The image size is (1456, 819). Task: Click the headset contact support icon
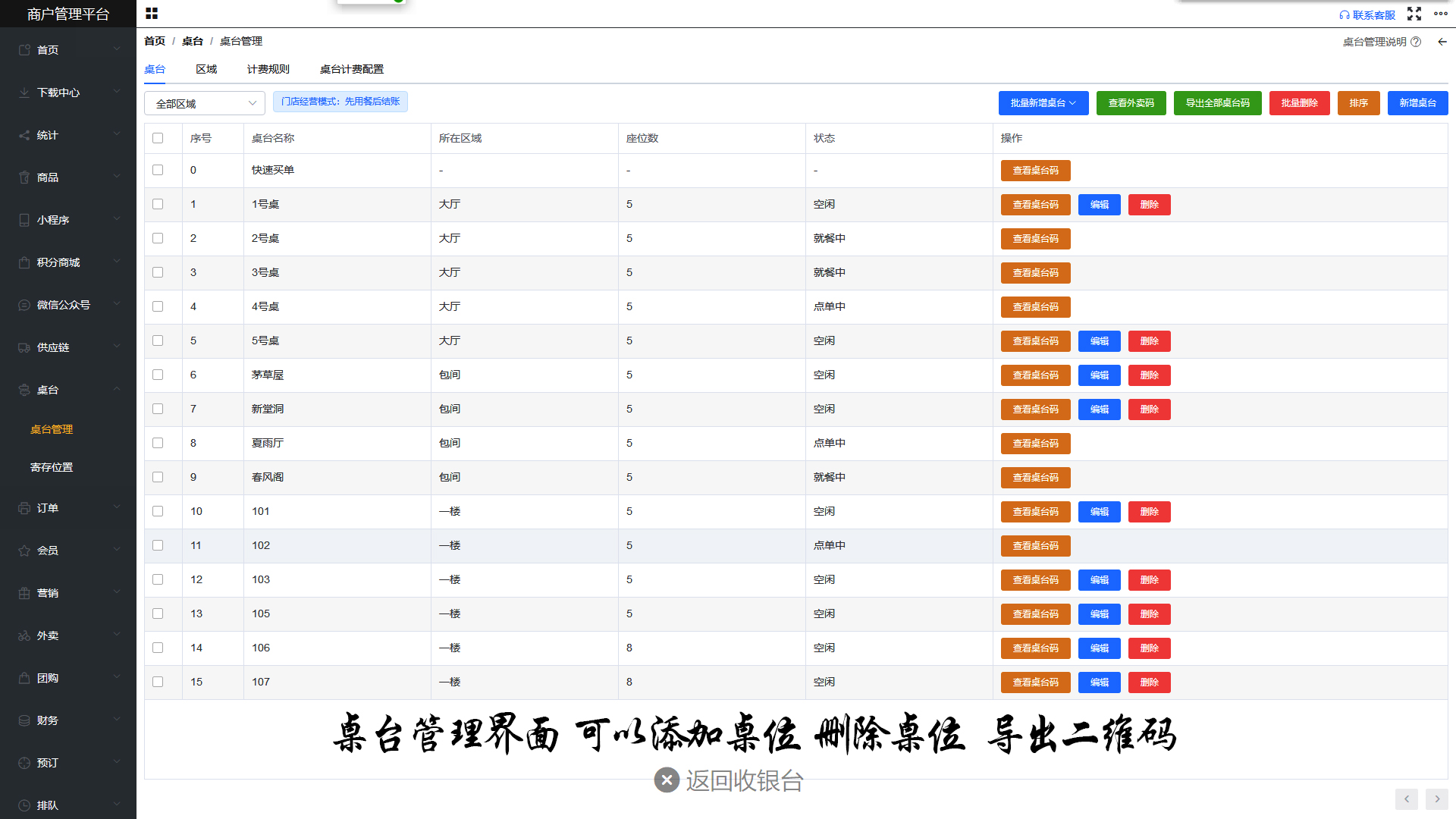click(1345, 15)
